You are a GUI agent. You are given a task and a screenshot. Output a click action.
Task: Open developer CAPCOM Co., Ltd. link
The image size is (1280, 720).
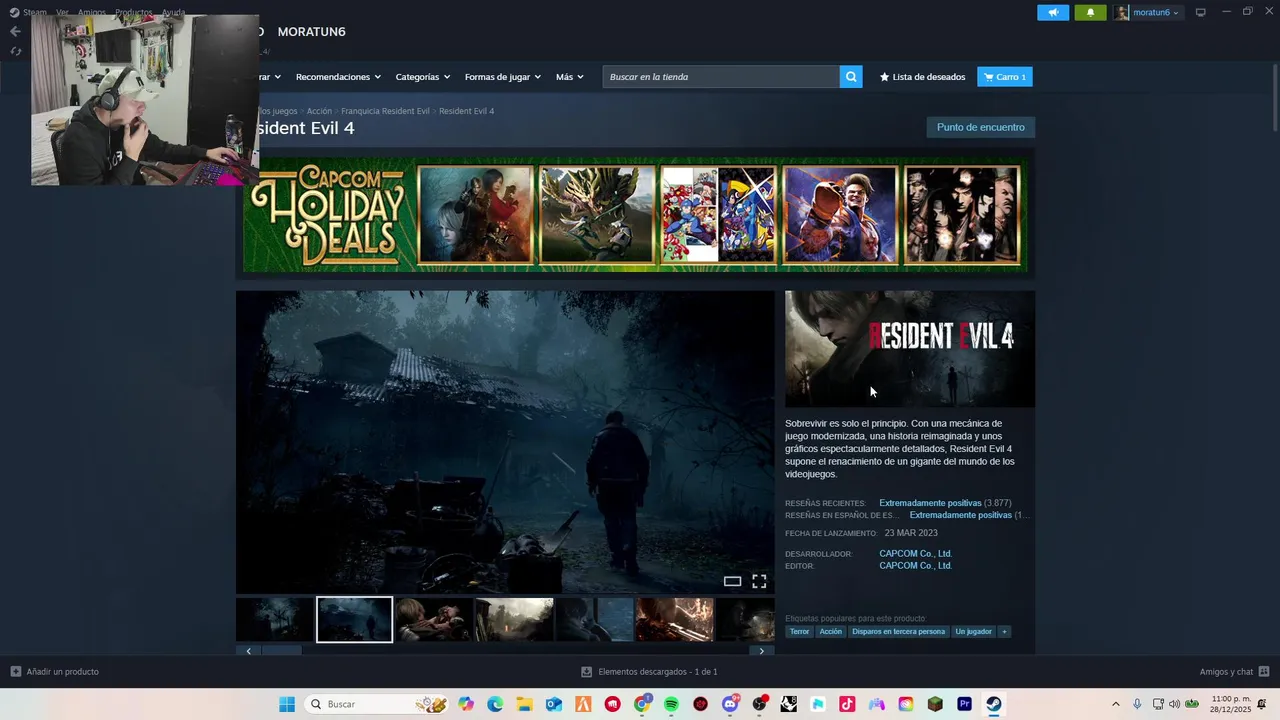[x=915, y=553]
